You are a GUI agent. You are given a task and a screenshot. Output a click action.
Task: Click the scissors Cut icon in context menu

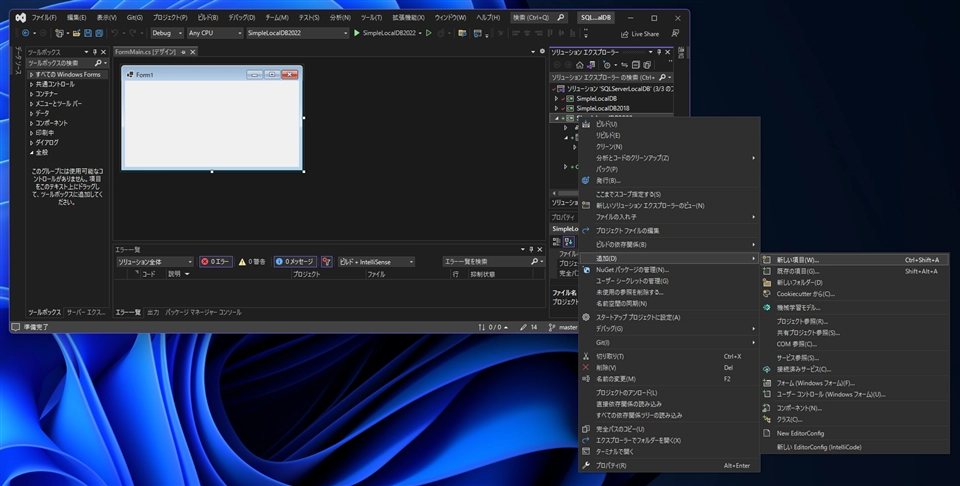click(586, 356)
